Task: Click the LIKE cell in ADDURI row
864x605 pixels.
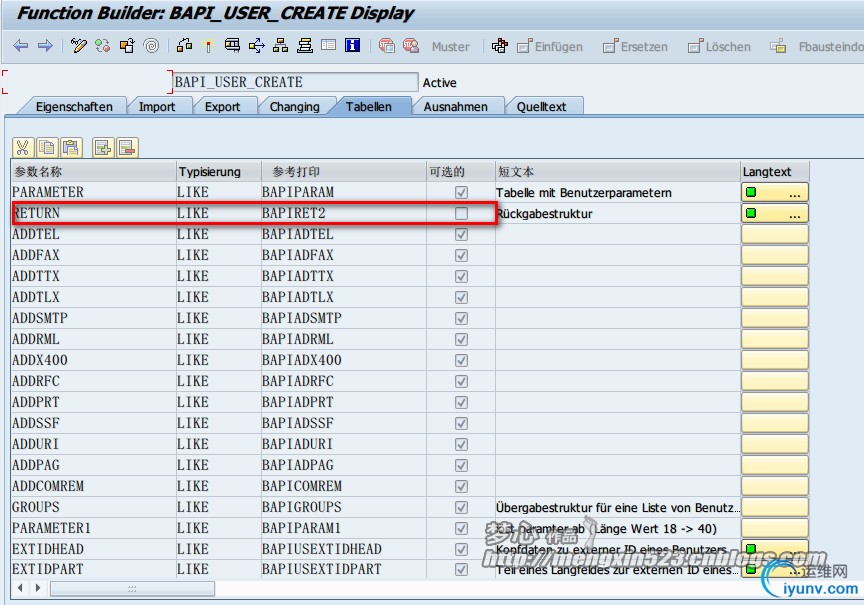Action: coord(219,444)
